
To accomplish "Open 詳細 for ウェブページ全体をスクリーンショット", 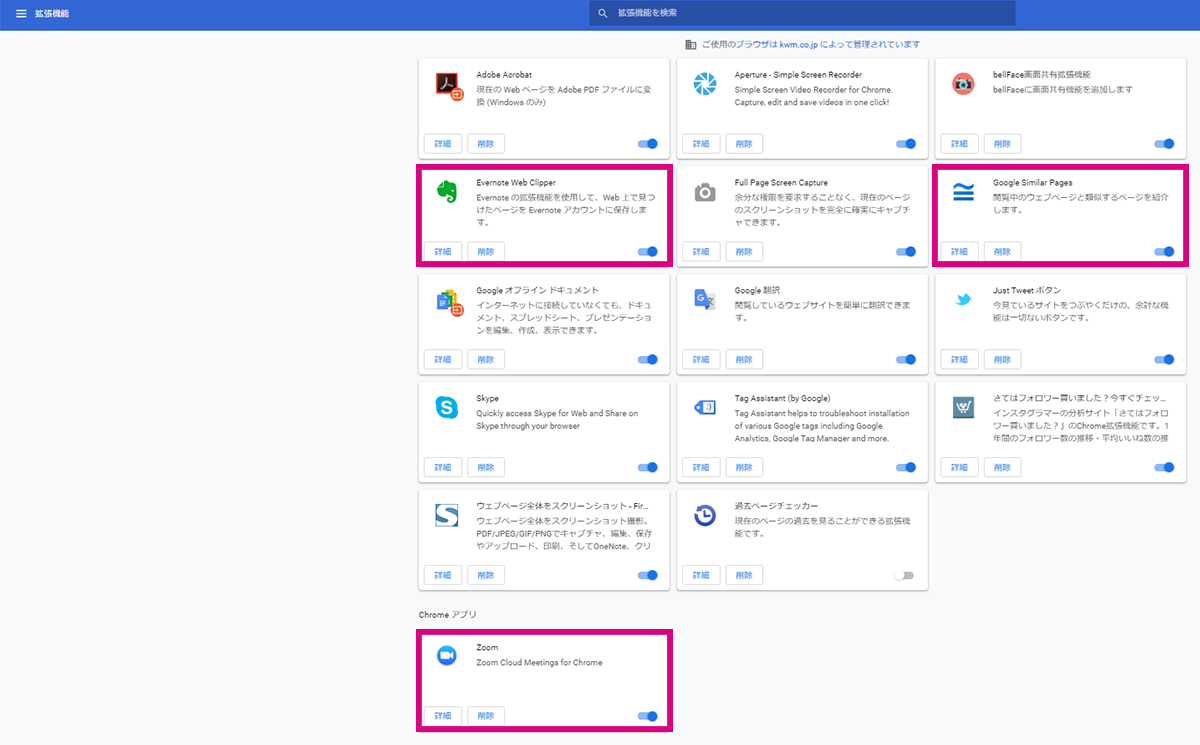I will point(443,575).
